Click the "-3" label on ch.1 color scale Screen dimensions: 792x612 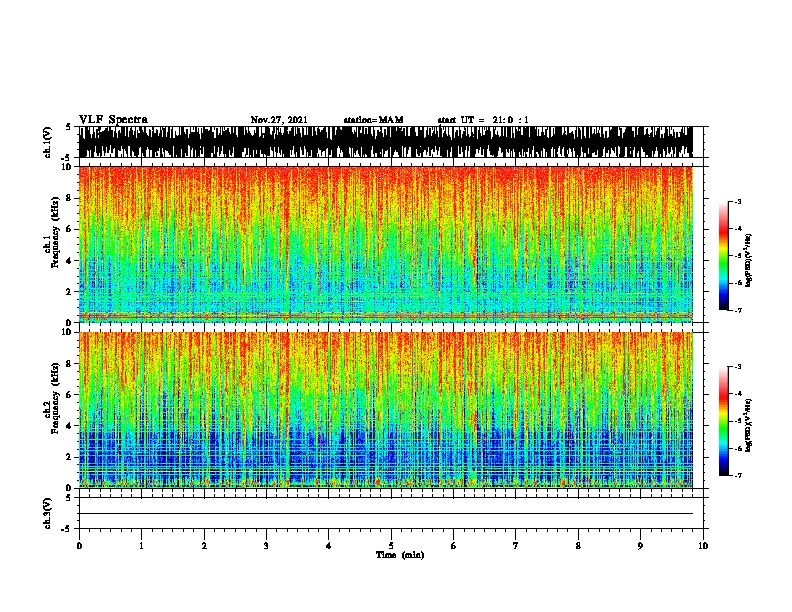pyautogui.click(x=738, y=202)
